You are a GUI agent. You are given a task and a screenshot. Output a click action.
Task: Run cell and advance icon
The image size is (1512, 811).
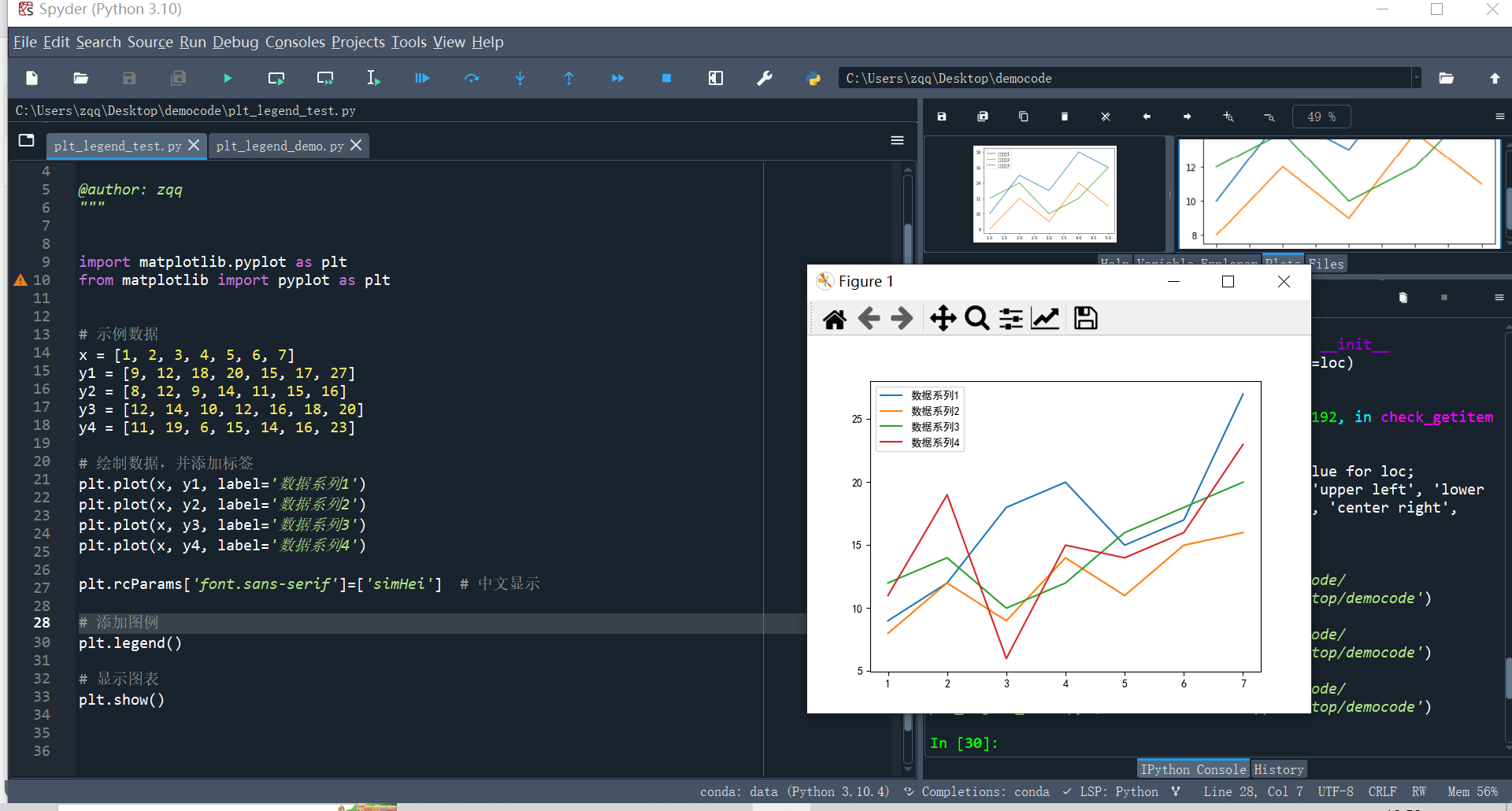[325, 78]
